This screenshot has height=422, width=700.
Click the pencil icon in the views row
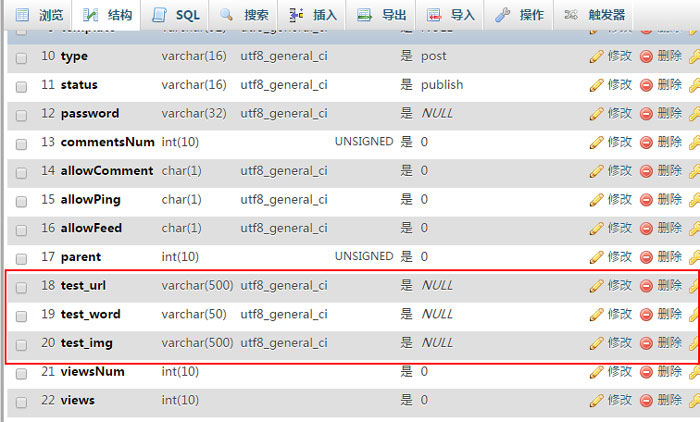pyautogui.click(x=597, y=401)
